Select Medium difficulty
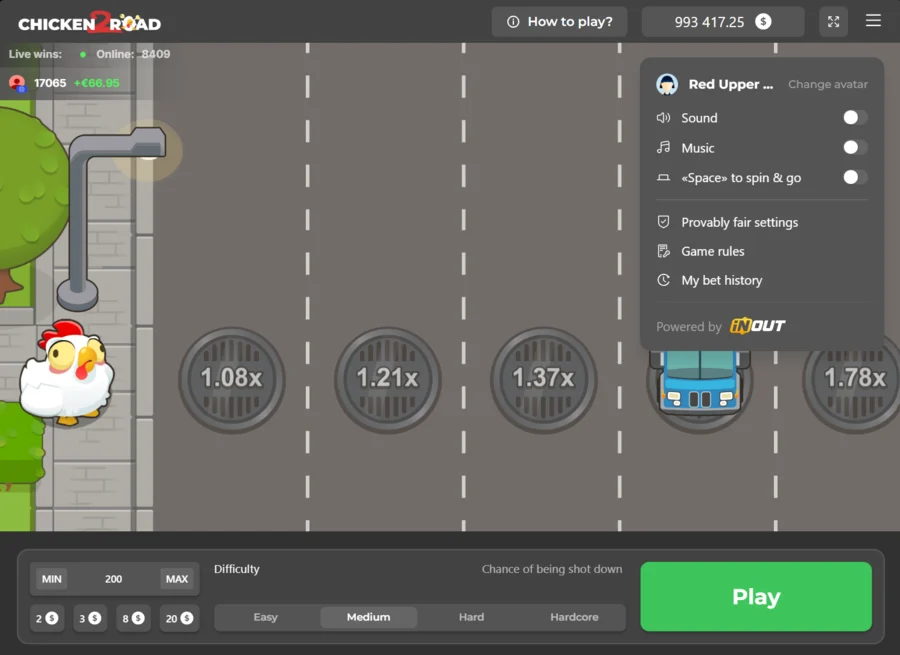This screenshot has height=655, width=900. [x=368, y=617]
